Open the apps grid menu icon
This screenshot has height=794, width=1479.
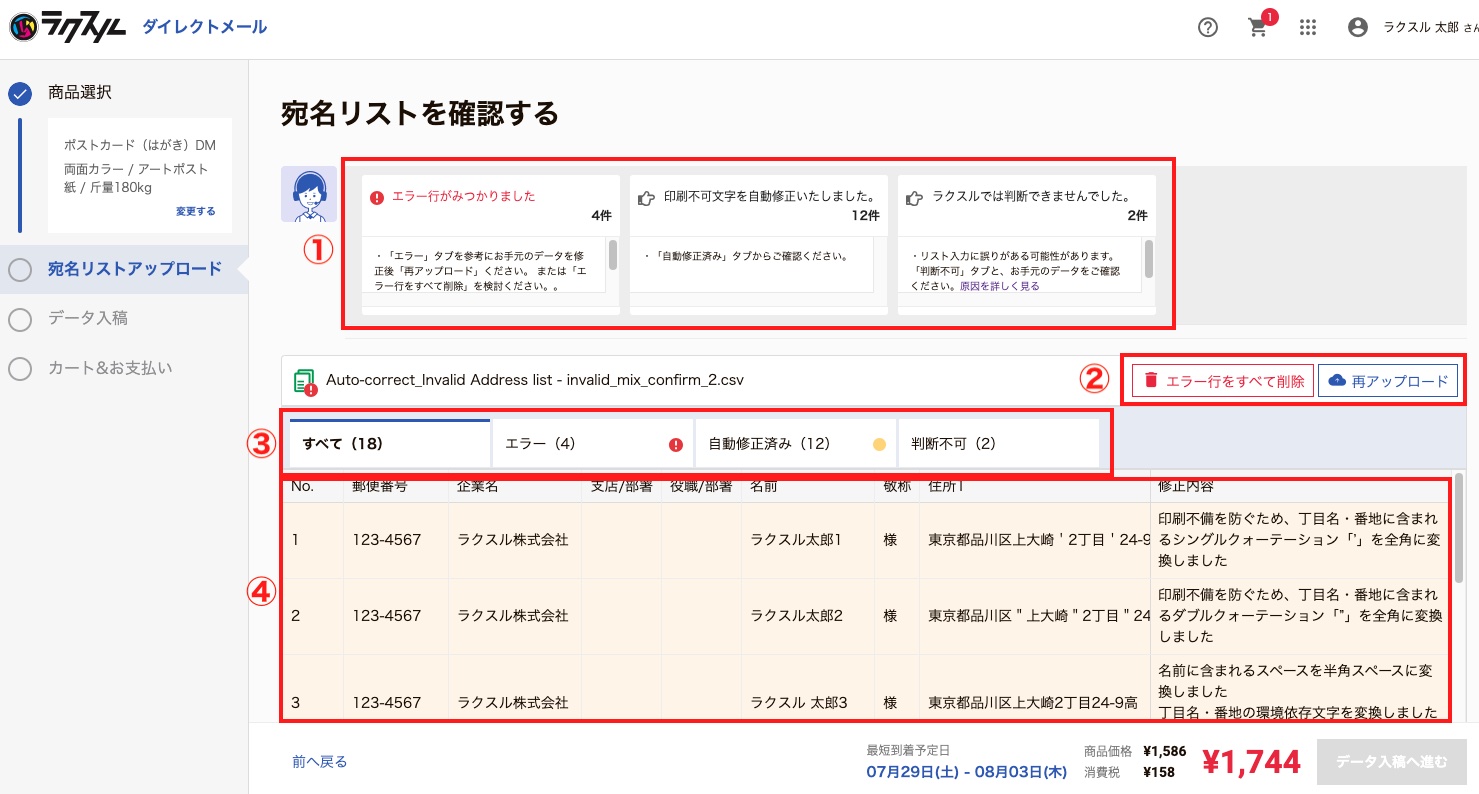pyautogui.click(x=1307, y=28)
